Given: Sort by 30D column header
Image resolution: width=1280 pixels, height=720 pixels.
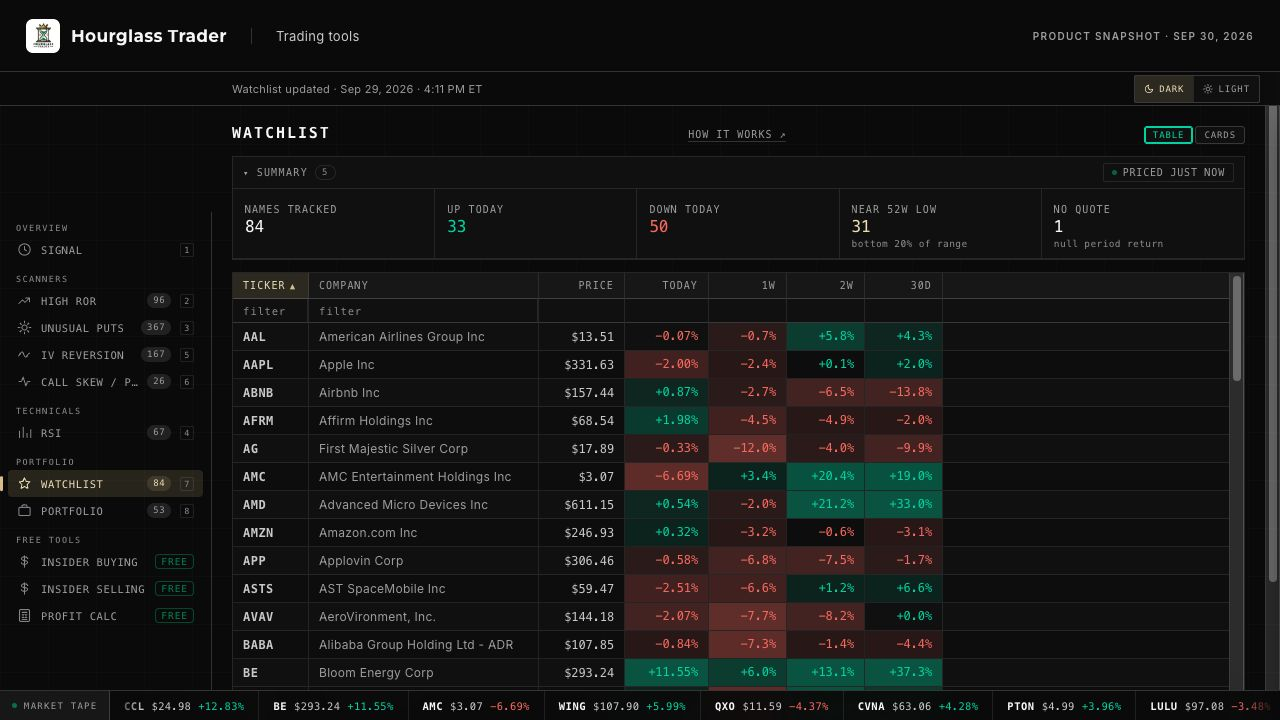Looking at the screenshot, I should [x=903, y=286].
